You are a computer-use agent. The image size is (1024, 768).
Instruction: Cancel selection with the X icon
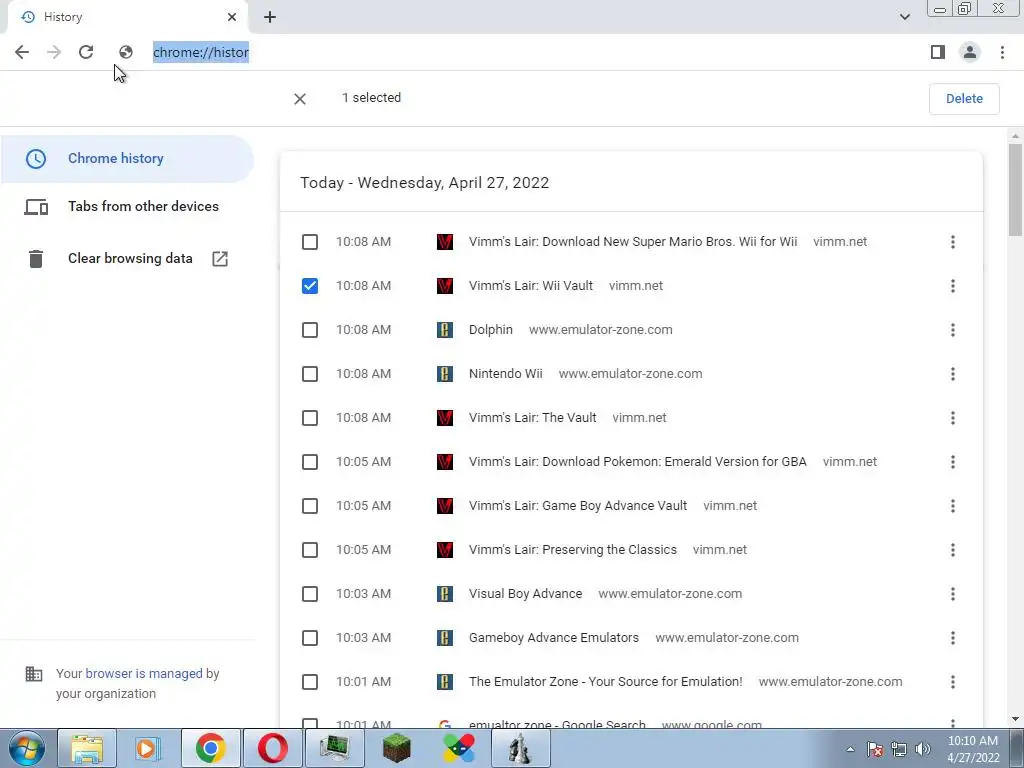click(300, 99)
